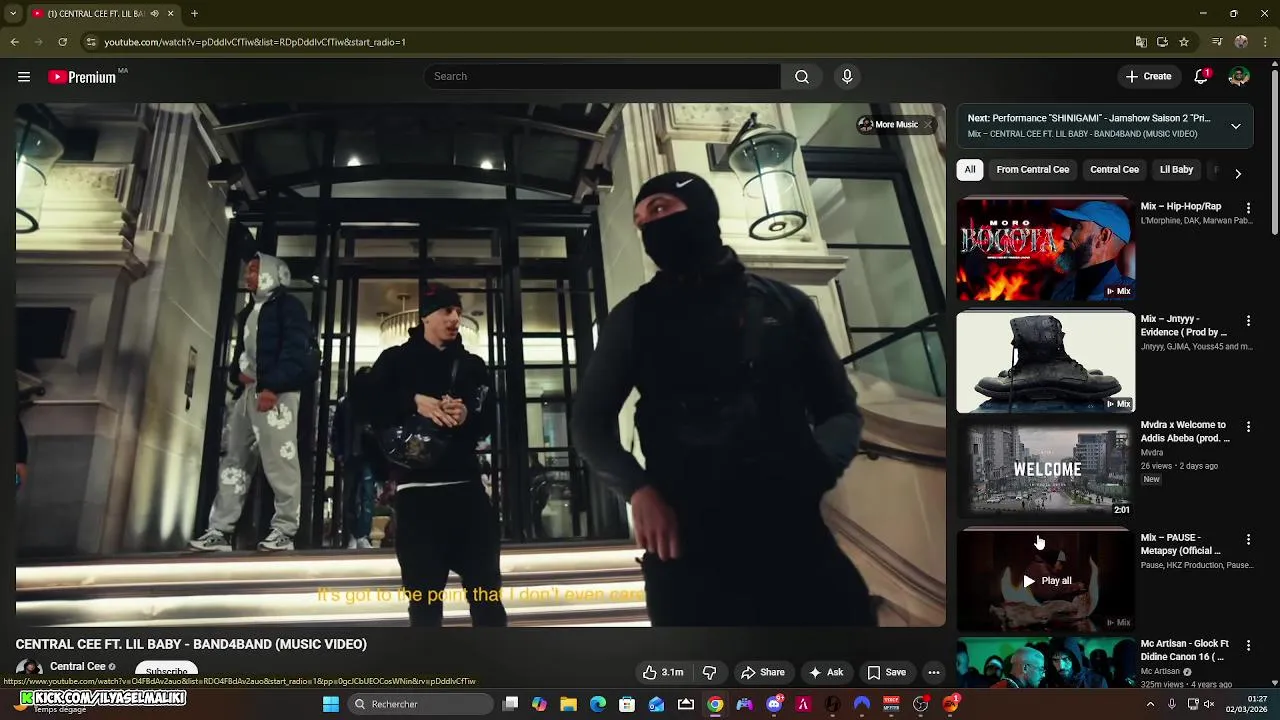Like the video with thumbs up
1280x720 pixels.
pyautogui.click(x=663, y=673)
